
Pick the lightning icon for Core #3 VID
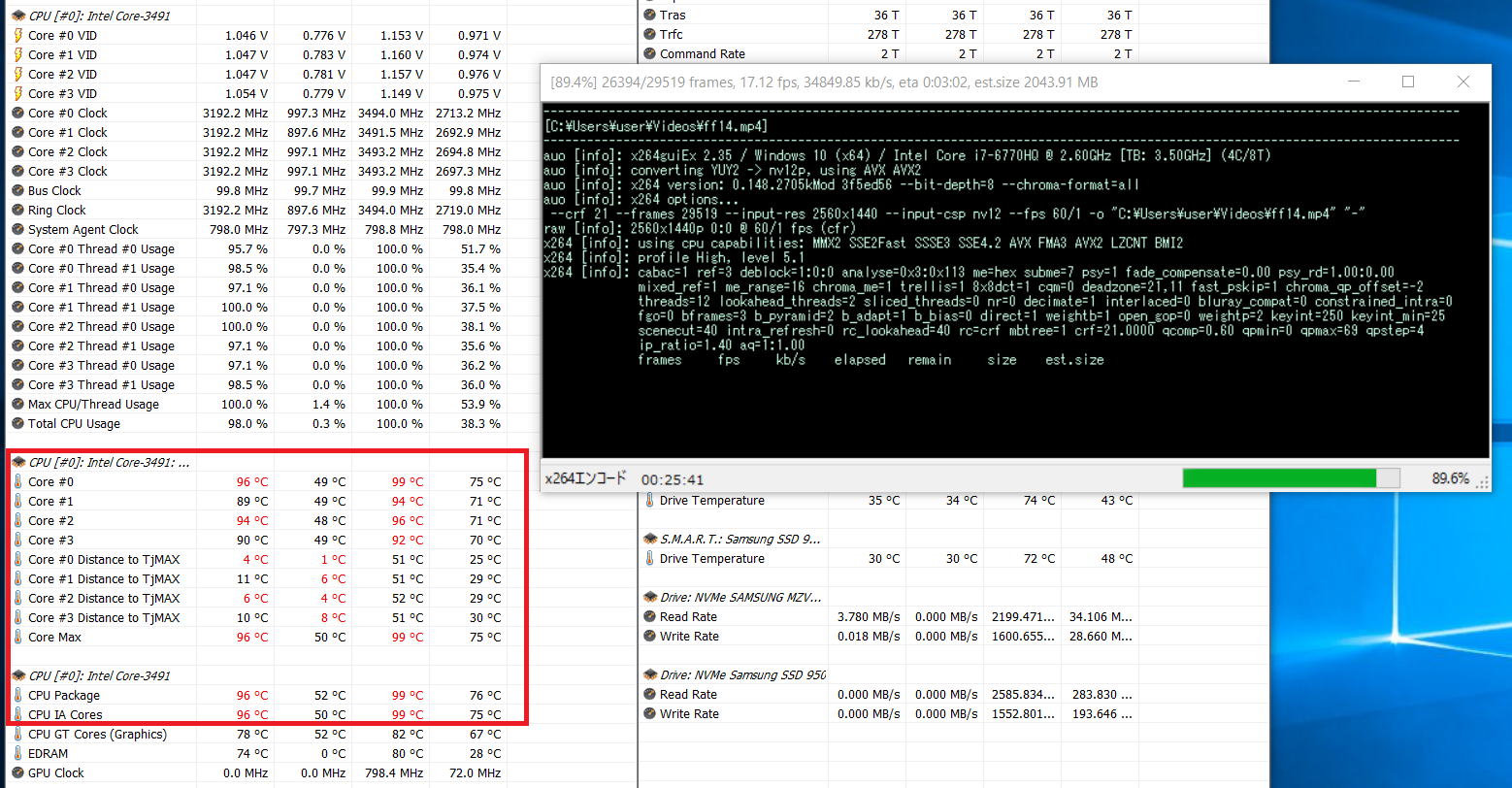pos(17,93)
